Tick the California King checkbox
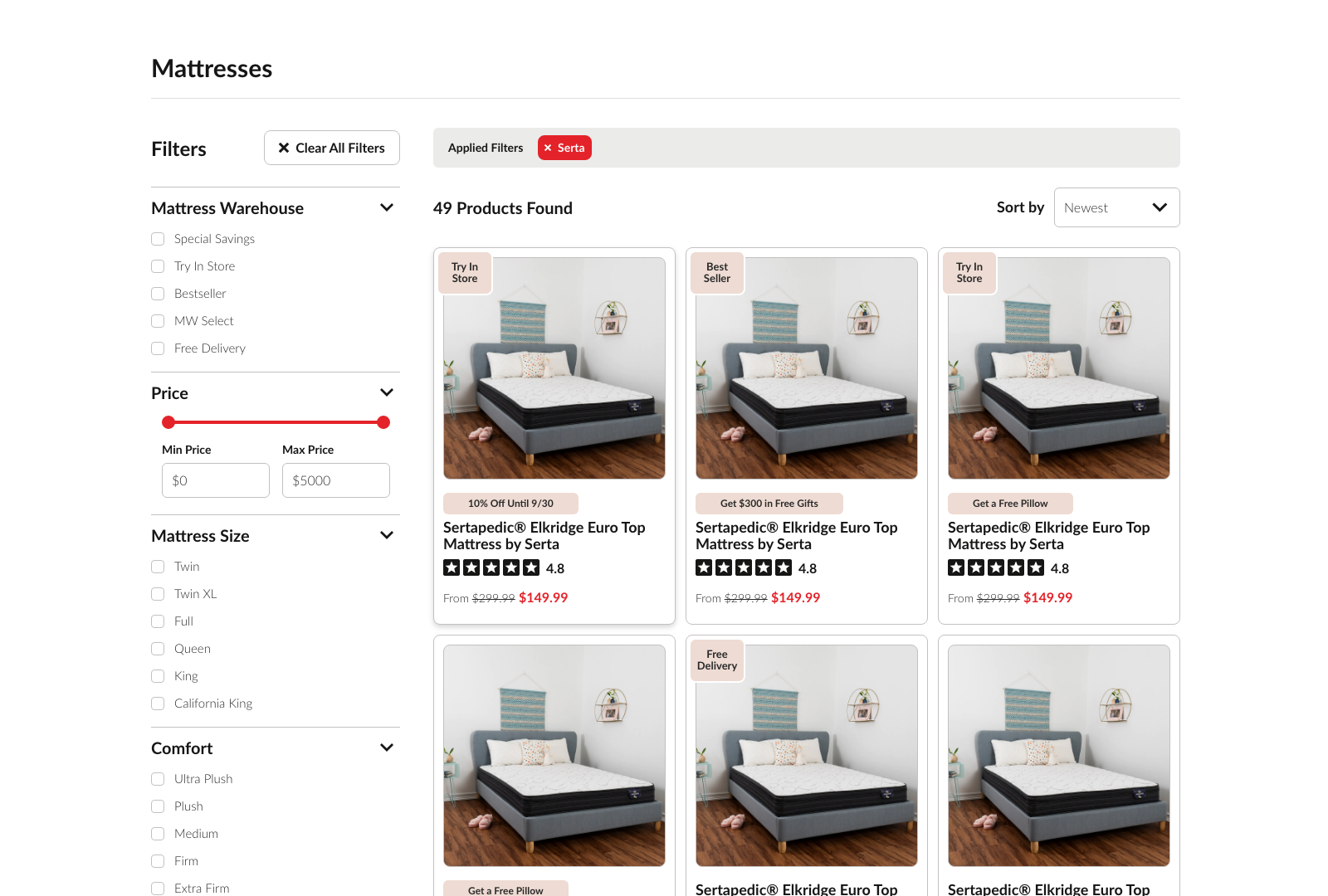This screenshot has width=1328, height=896. pyautogui.click(x=158, y=704)
